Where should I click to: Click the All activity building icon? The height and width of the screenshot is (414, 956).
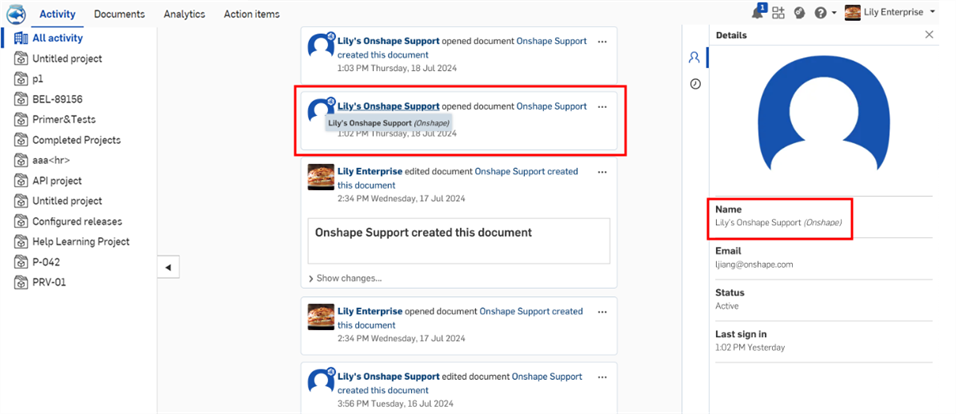[21, 38]
